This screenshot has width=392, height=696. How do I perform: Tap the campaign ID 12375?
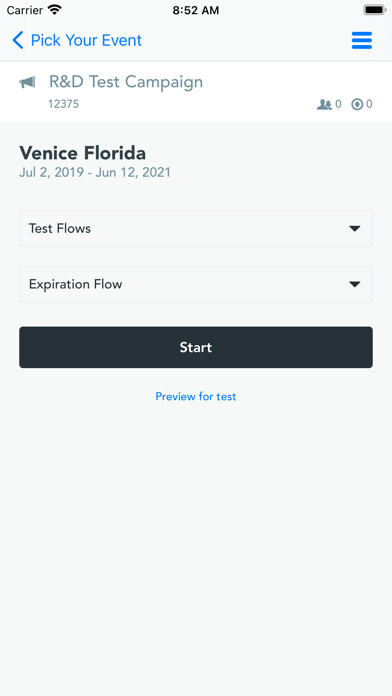[63, 104]
